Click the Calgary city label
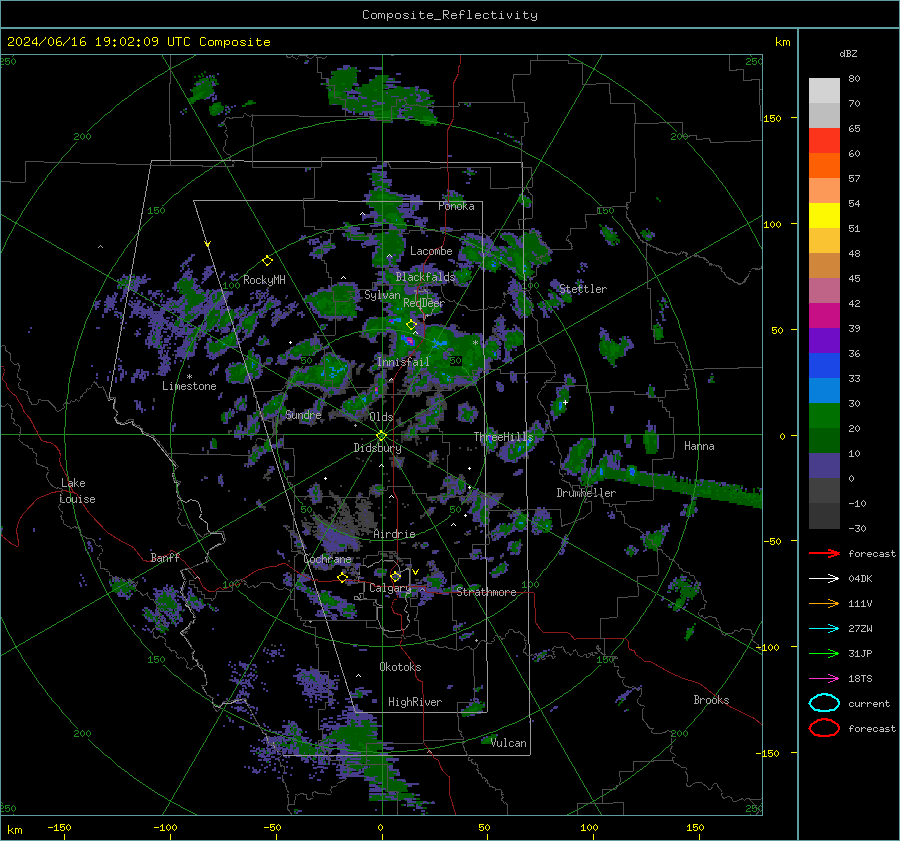The width and height of the screenshot is (900, 841). coord(390,588)
